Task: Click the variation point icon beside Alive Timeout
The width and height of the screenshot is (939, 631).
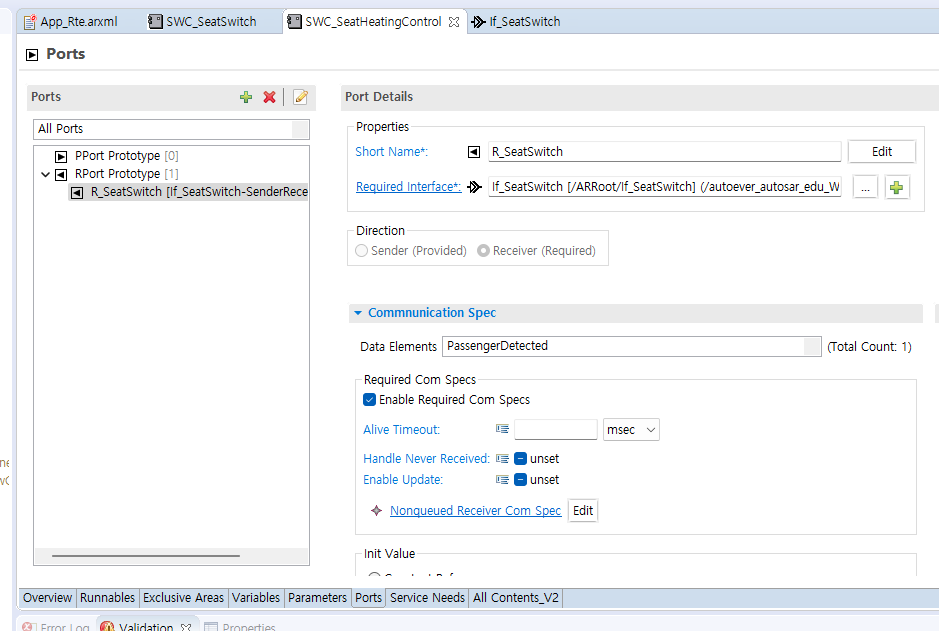Action: [500, 429]
